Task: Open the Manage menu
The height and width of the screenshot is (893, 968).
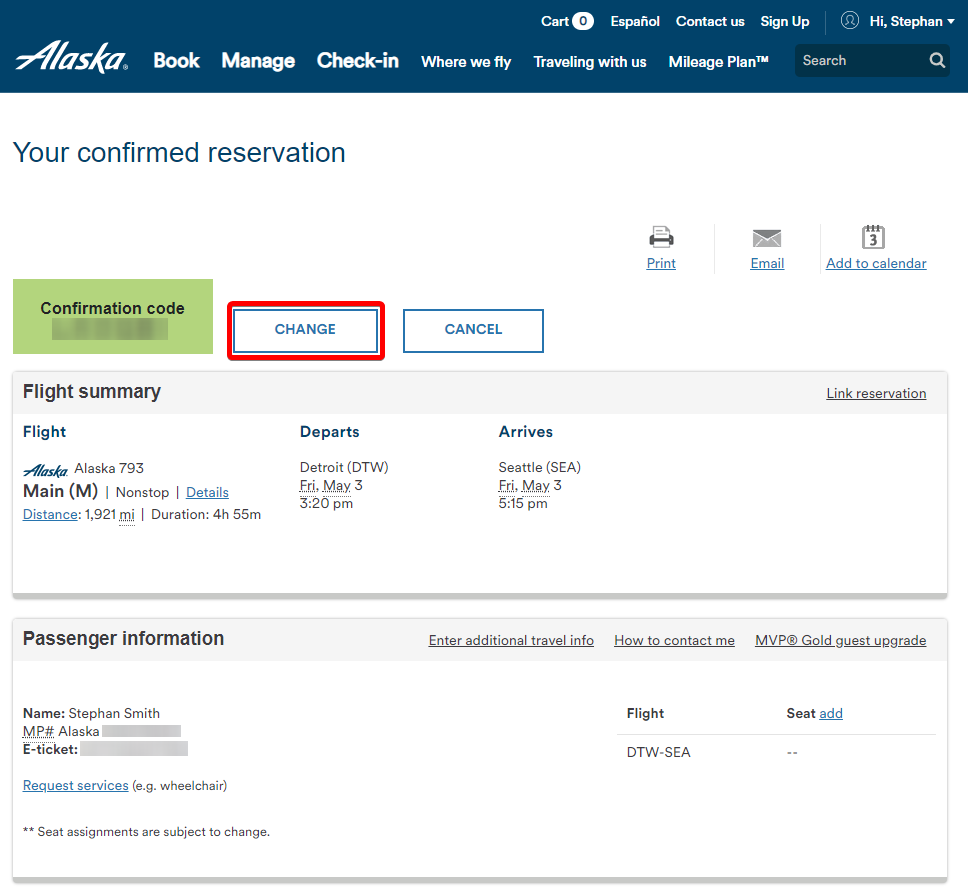Action: tap(258, 60)
